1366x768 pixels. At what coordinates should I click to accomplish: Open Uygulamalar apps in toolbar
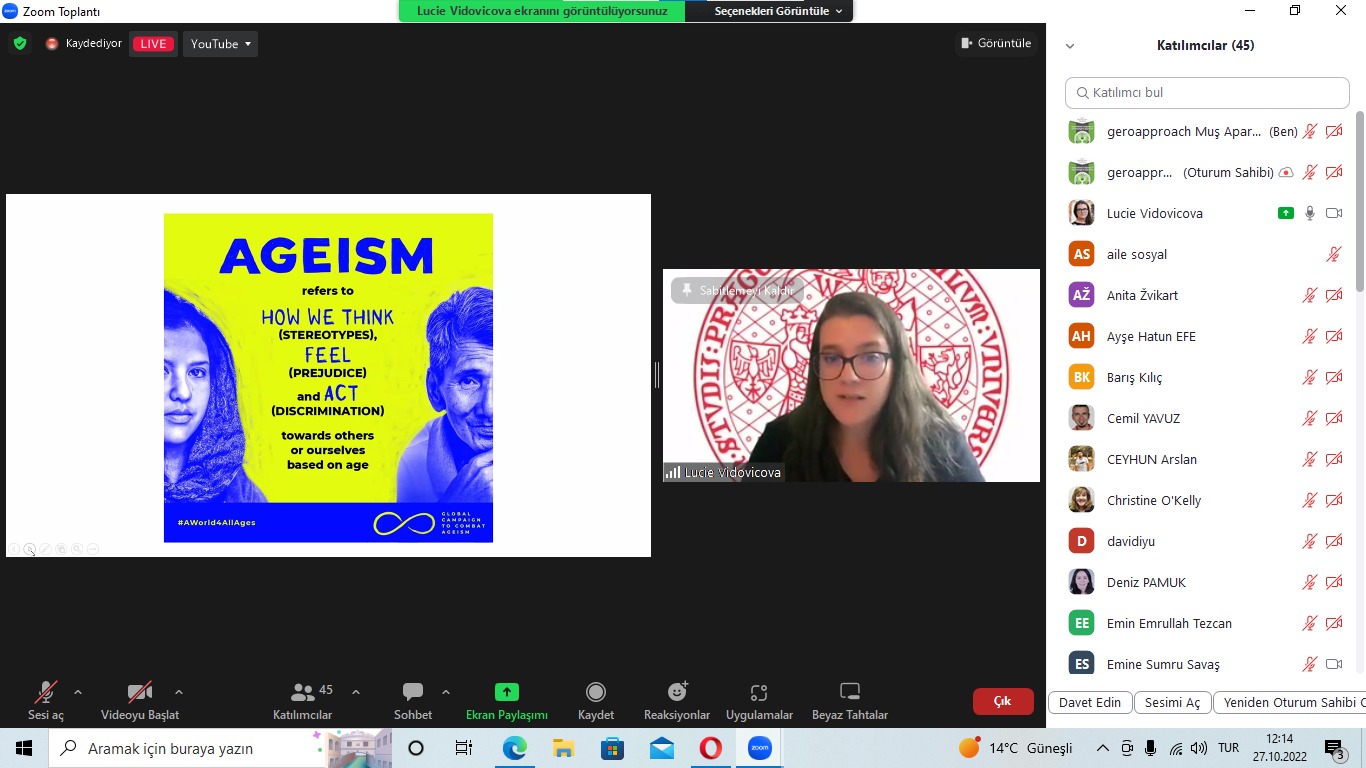(759, 700)
